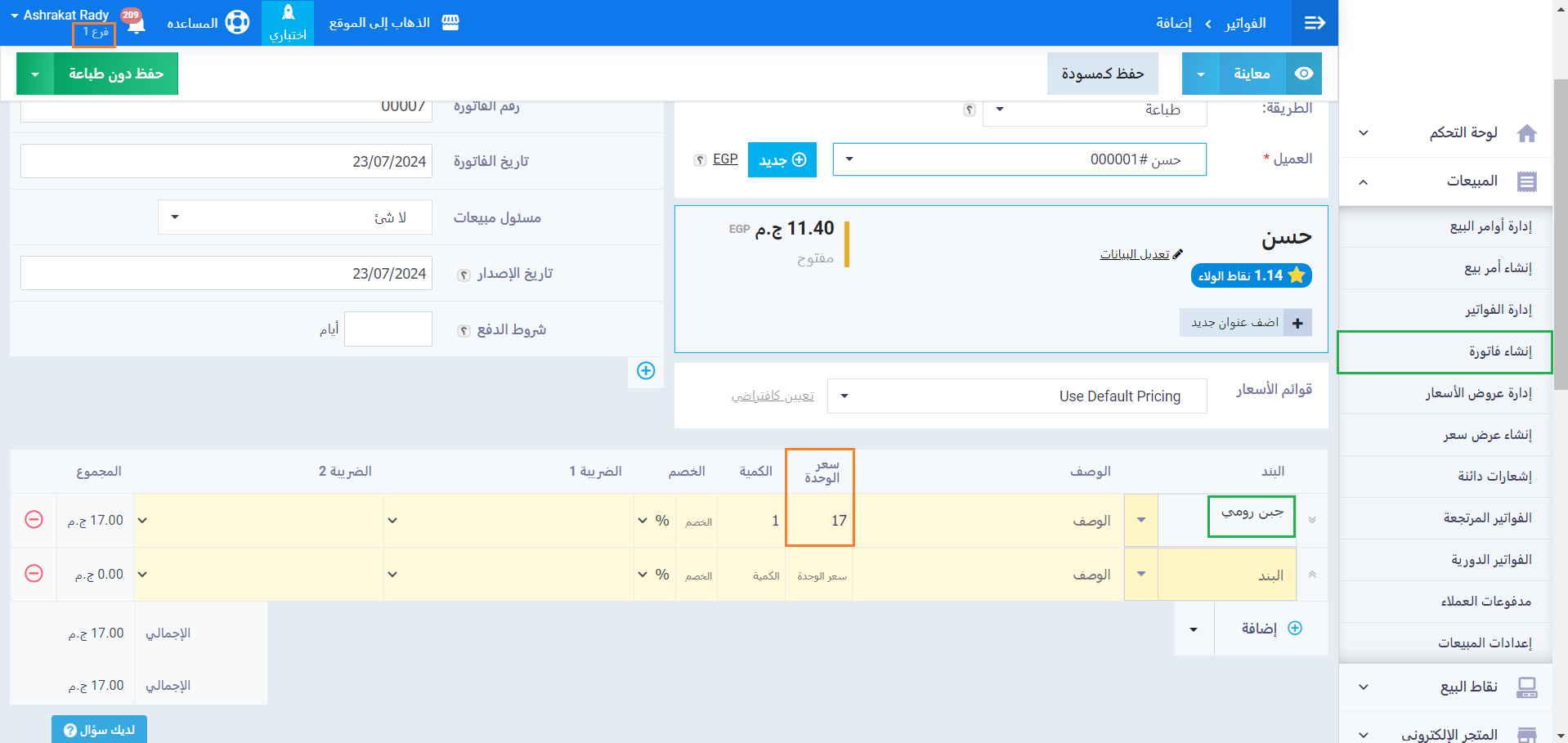The height and width of the screenshot is (743, 1568).
Task: Click the blue plus circle under payment terms
Action: pyautogui.click(x=646, y=371)
